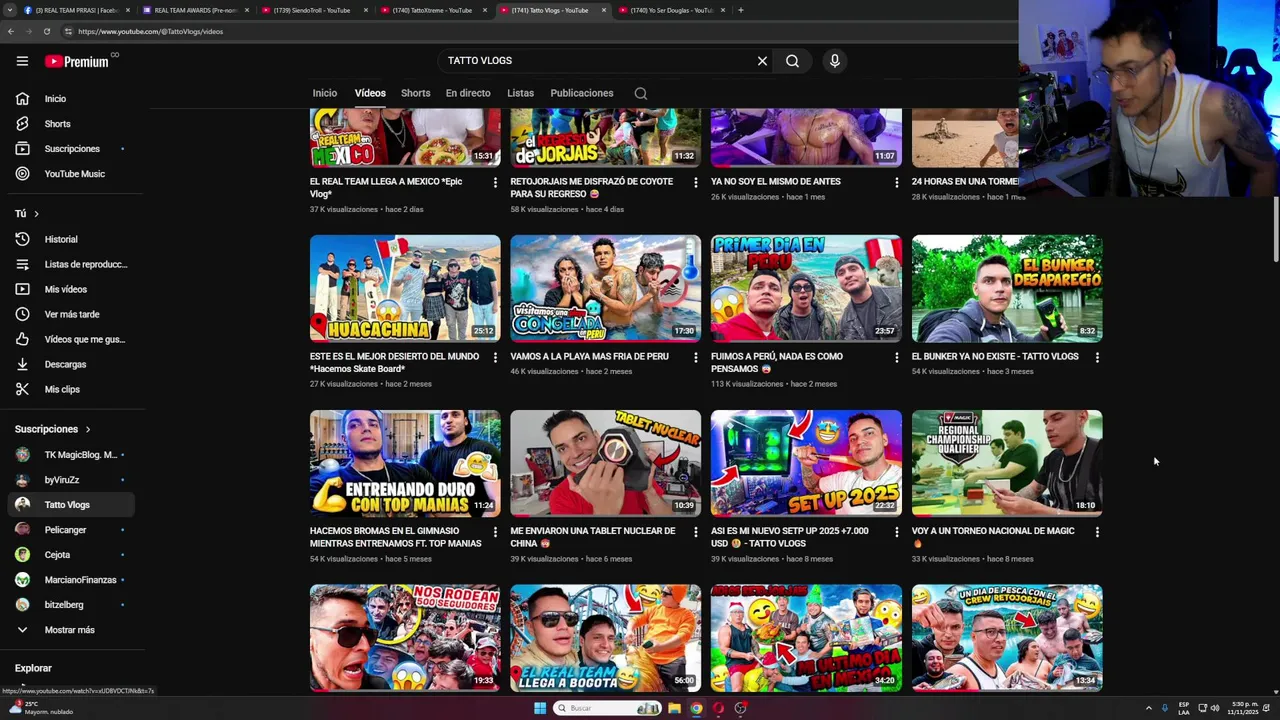Play the HUACACHINA desert thumbnail video

tap(405, 288)
